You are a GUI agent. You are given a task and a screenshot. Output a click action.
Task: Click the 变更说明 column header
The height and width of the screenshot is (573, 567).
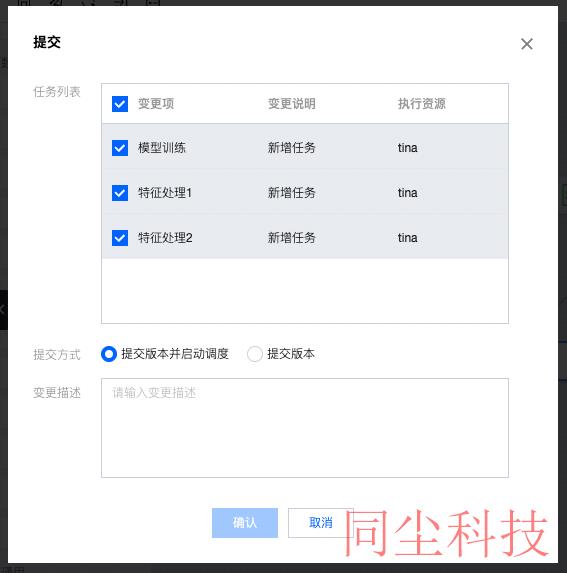point(292,104)
